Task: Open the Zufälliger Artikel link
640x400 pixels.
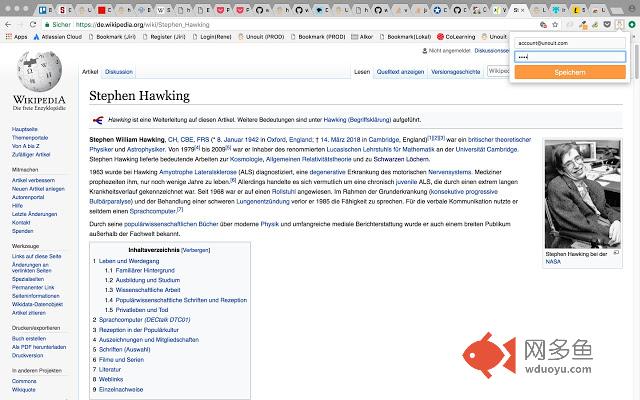Action: [x=31, y=155]
